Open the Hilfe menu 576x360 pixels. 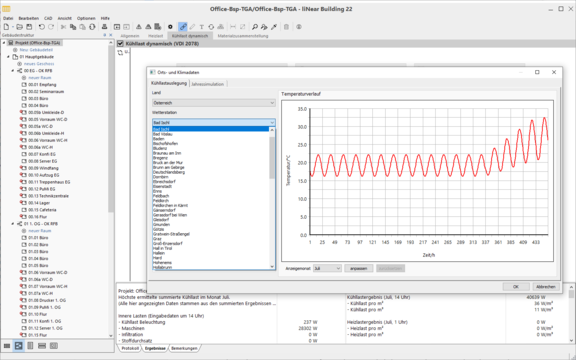pos(105,18)
